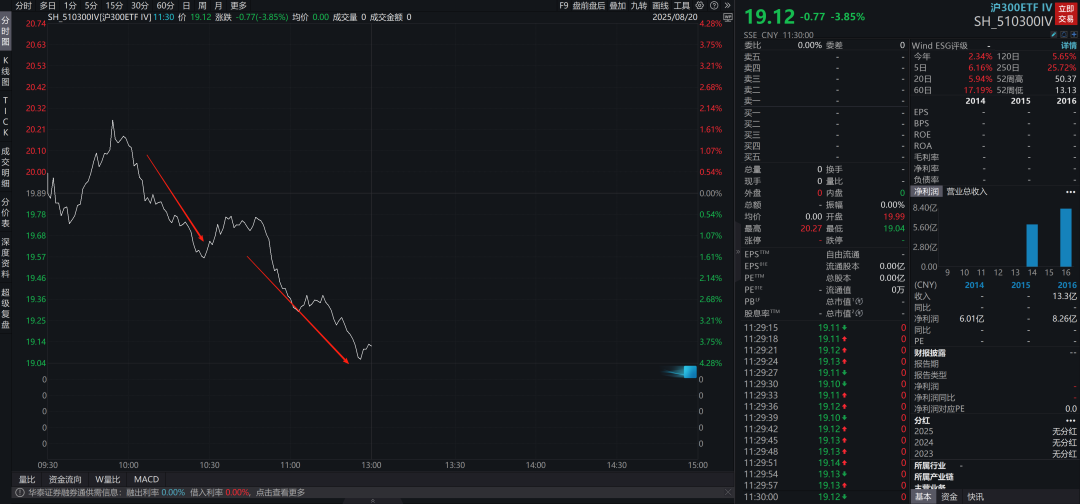The width and height of the screenshot is (1080, 504).
Task: Click the screen monitor icon below date
Action: pyautogui.click(x=727, y=17)
